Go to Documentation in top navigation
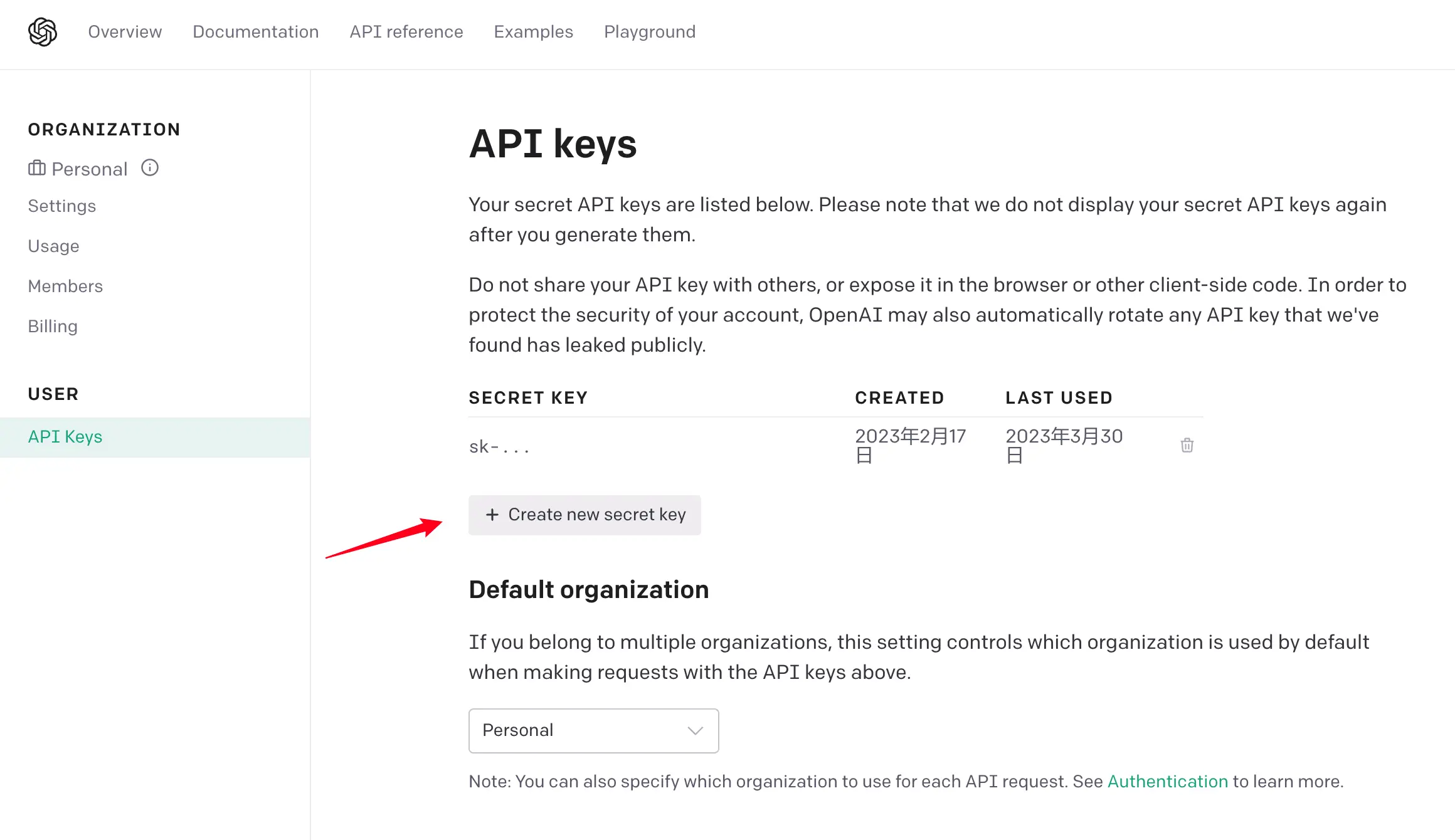Image resolution: width=1455 pixels, height=840 pixels. coord(256,32)
